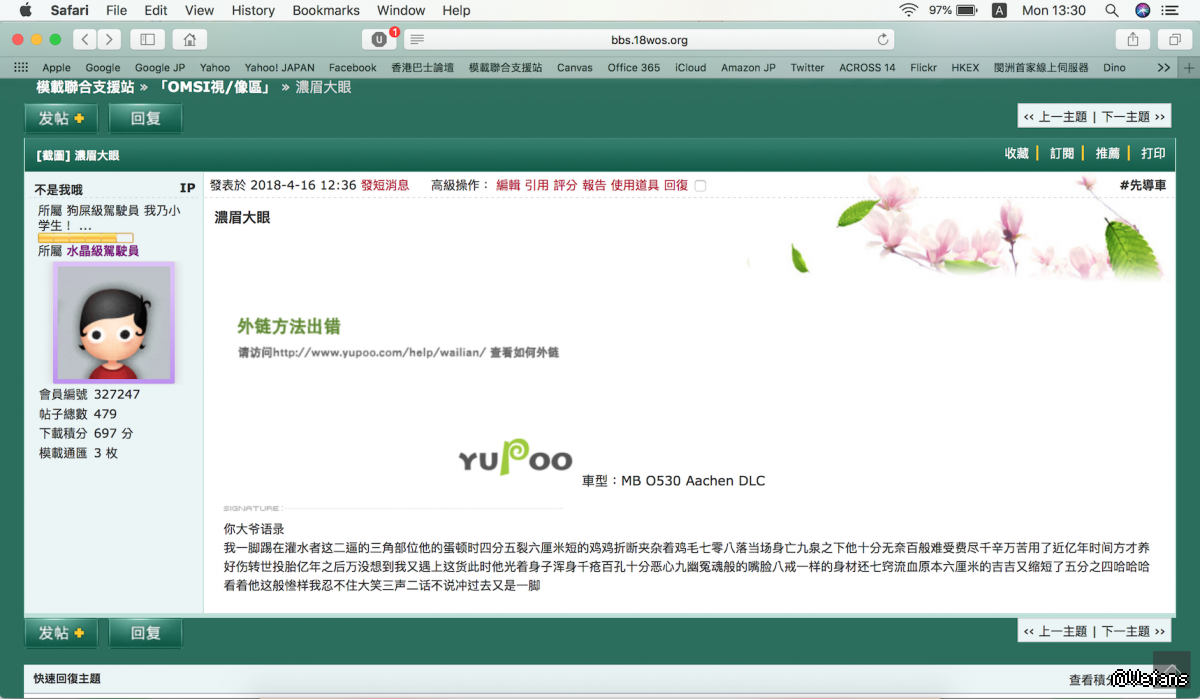The image size is (1200, 699).
Task: Open the History menu
Action: coord(253,10)
